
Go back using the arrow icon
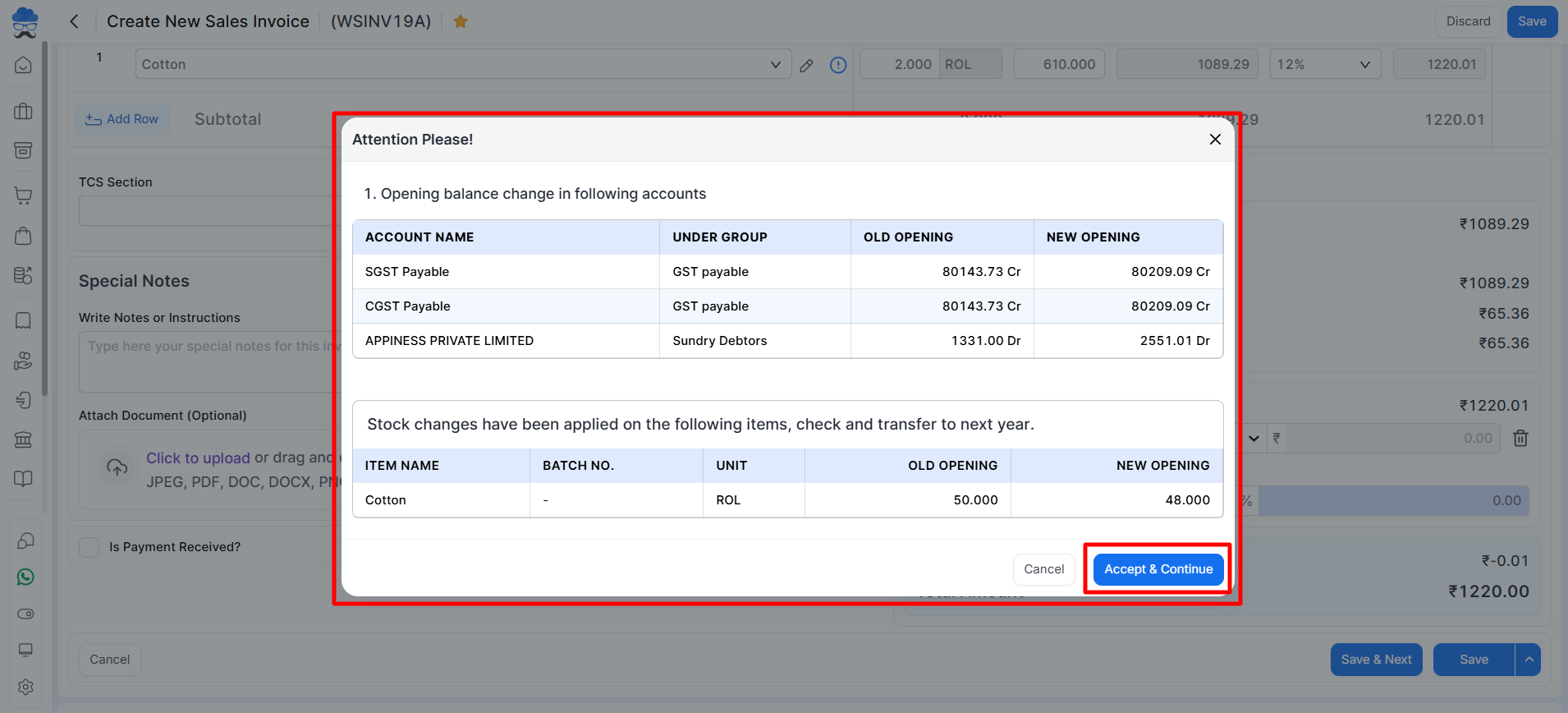coord(74,21)
